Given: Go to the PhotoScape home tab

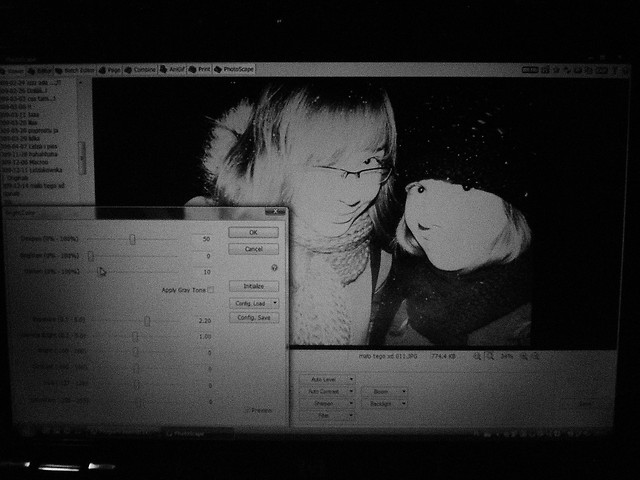Looking at the screenshot, I should pos(234,69).
